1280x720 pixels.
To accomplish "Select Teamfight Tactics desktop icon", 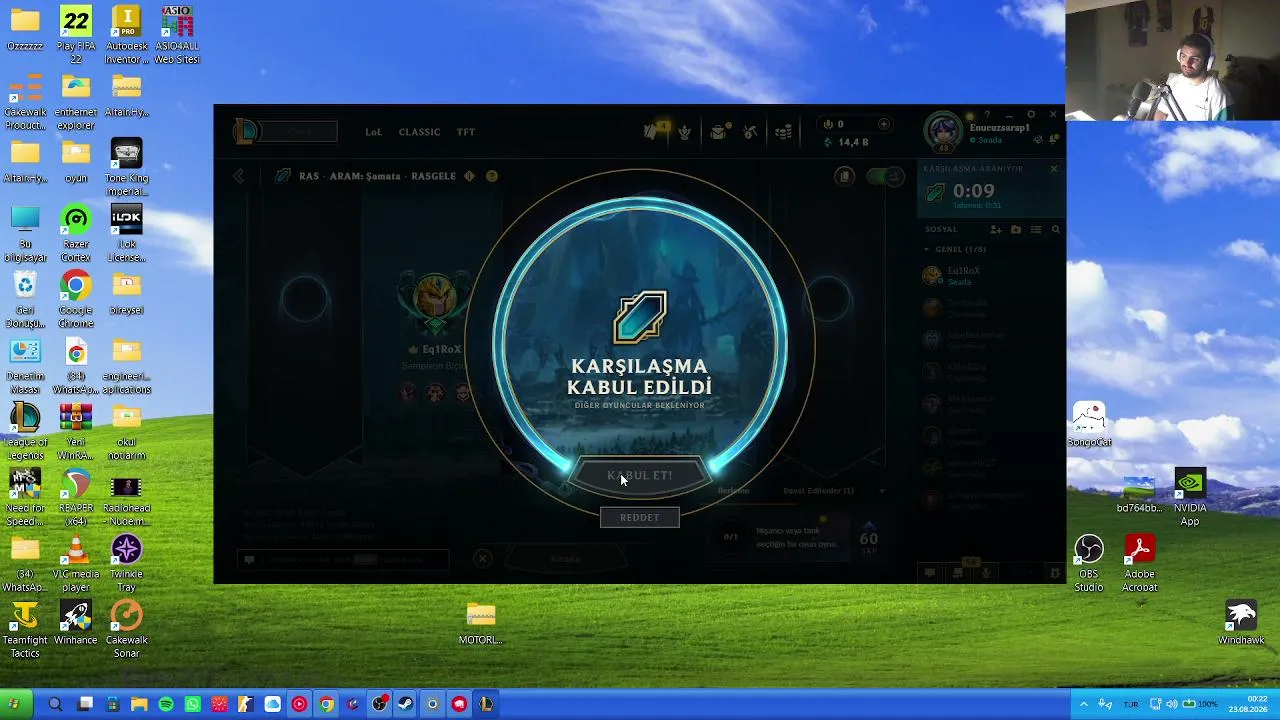I will point(25,630).
